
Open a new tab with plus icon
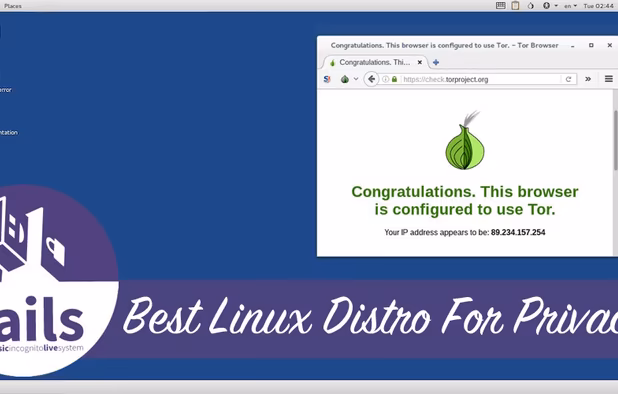pos(436,62)
